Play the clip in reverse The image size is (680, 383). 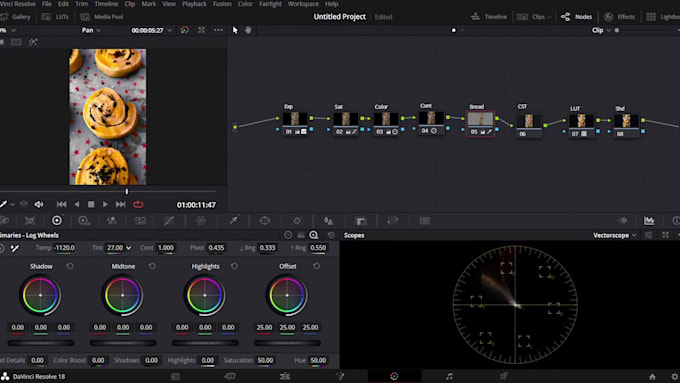tap(77, 204)
